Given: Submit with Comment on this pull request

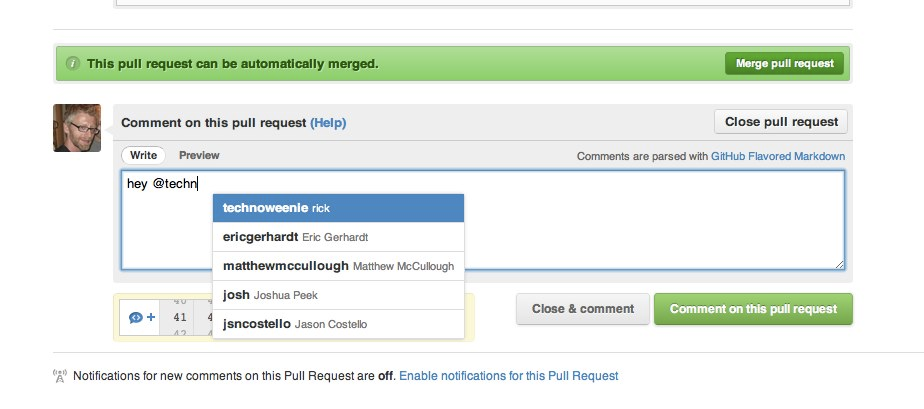Looking at the screenshot, I should [753, 309].
